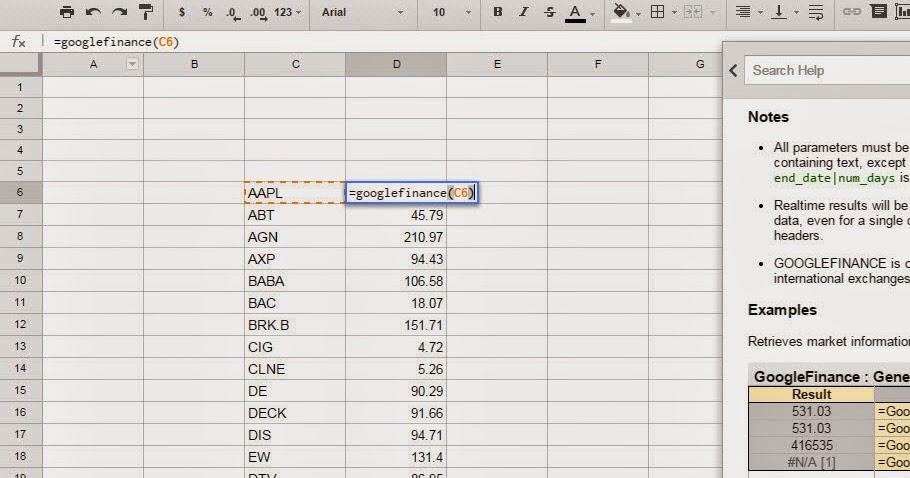910x478 pixels.
Task: Click the vertical align icon
Action: pos(779,12)
